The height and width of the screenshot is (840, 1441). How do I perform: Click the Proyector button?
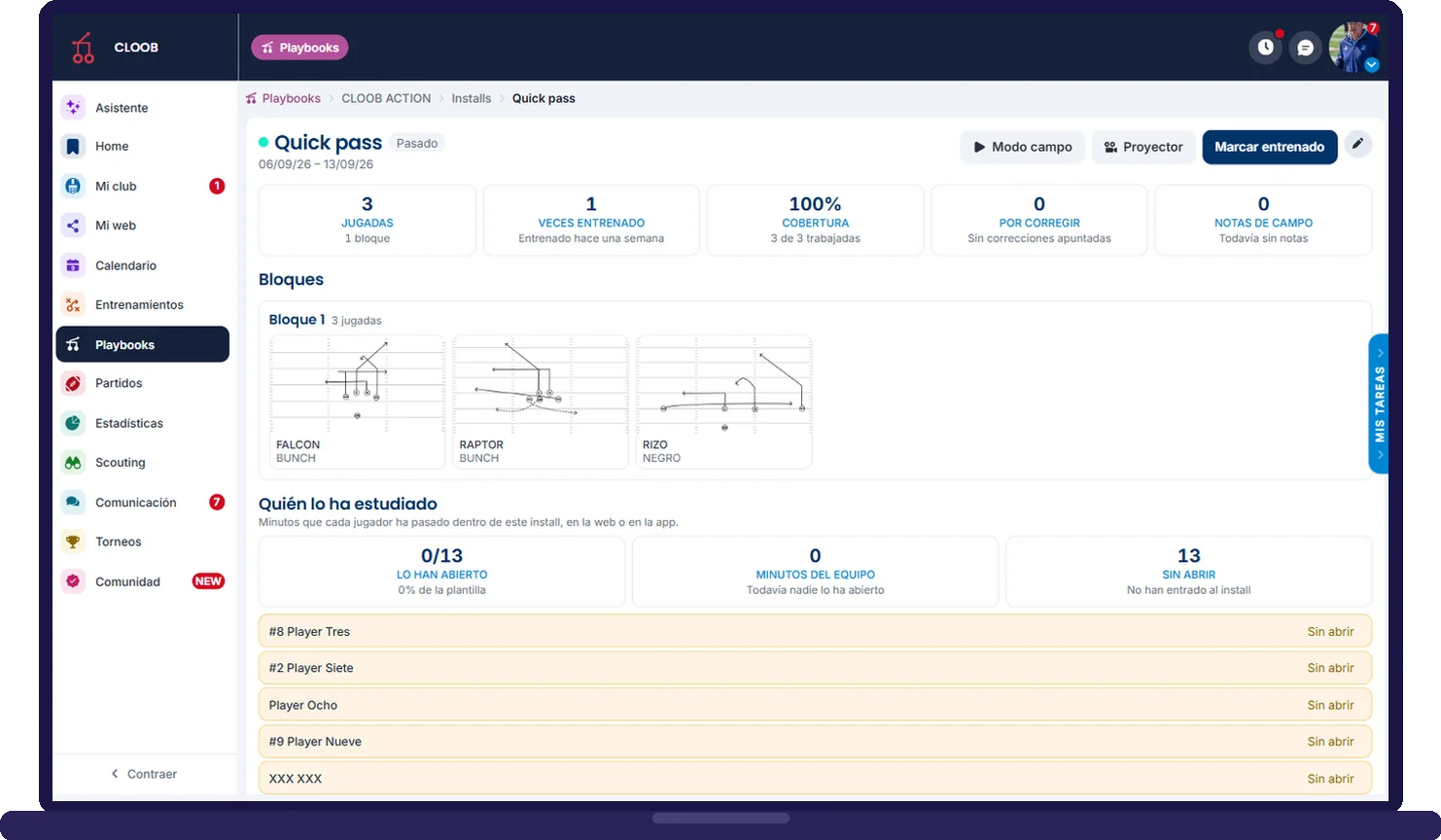pos(1143,147)
